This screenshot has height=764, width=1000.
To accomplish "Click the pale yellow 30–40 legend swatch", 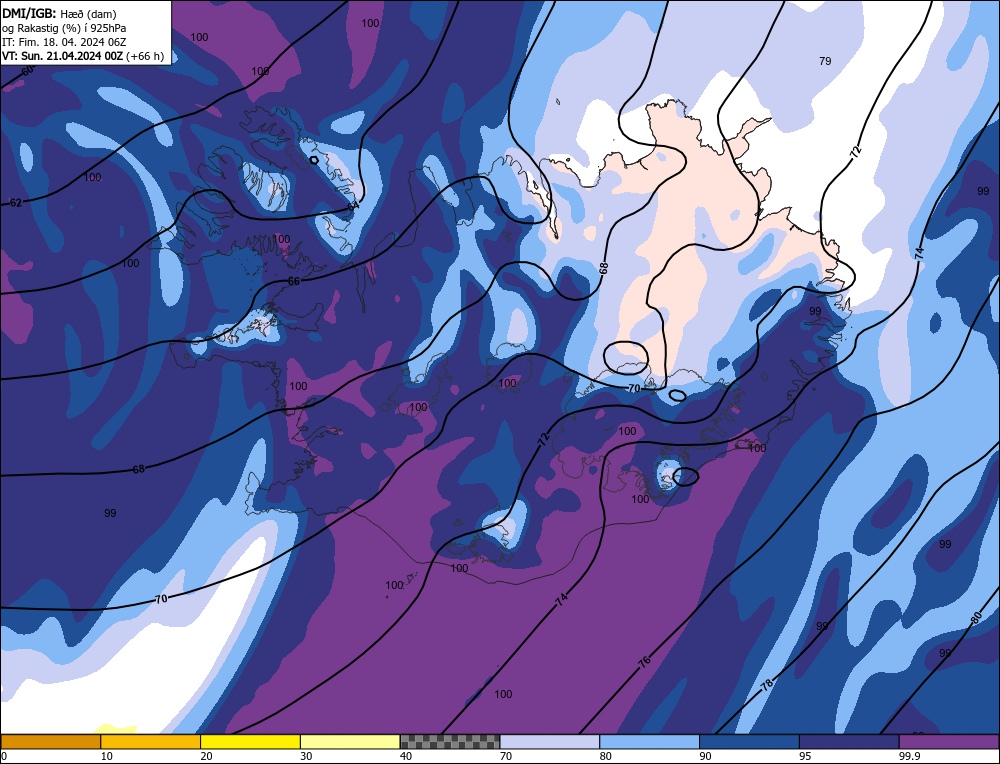I will click(x=350, y=742).
